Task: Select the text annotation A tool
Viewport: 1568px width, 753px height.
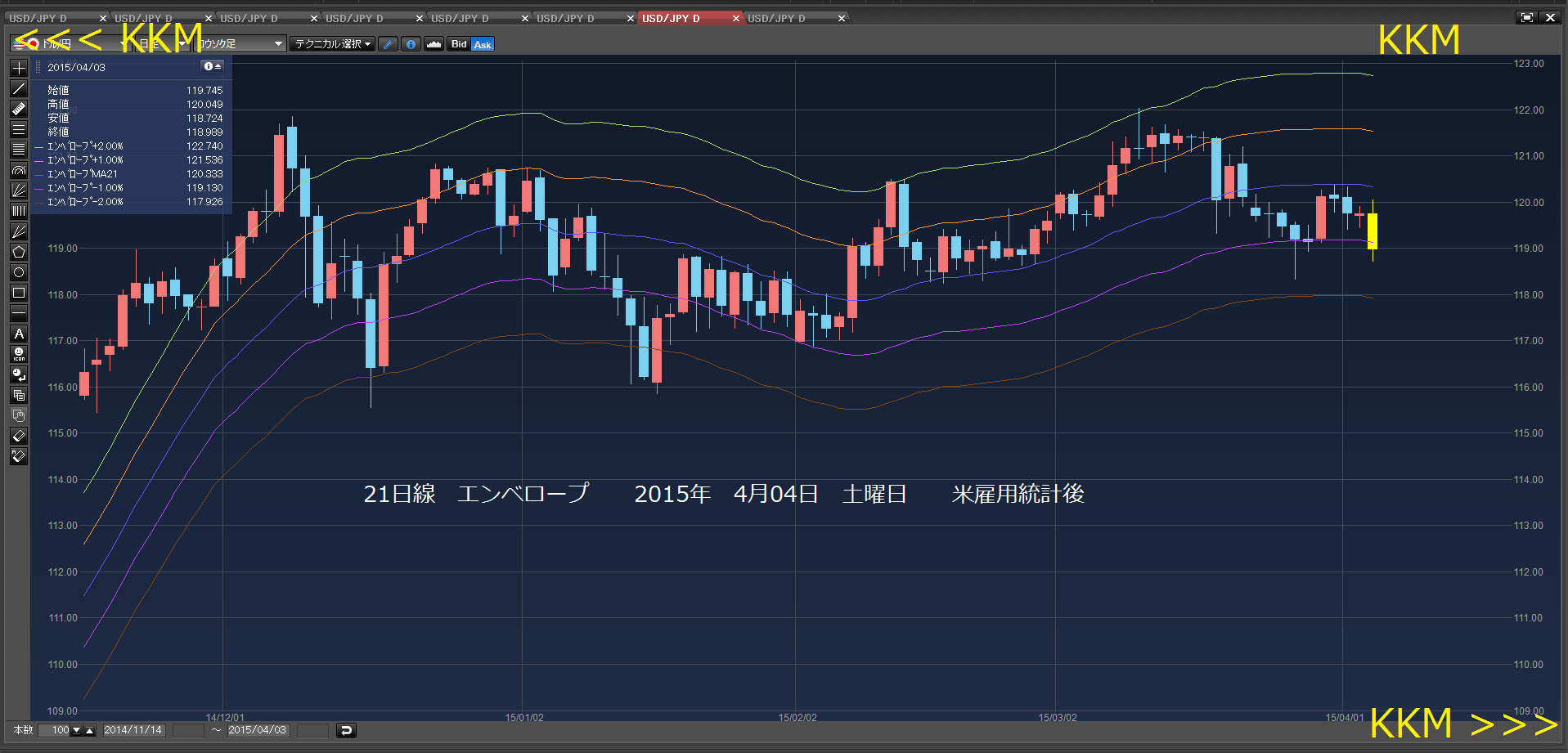Action: click(x=19, y=334)
